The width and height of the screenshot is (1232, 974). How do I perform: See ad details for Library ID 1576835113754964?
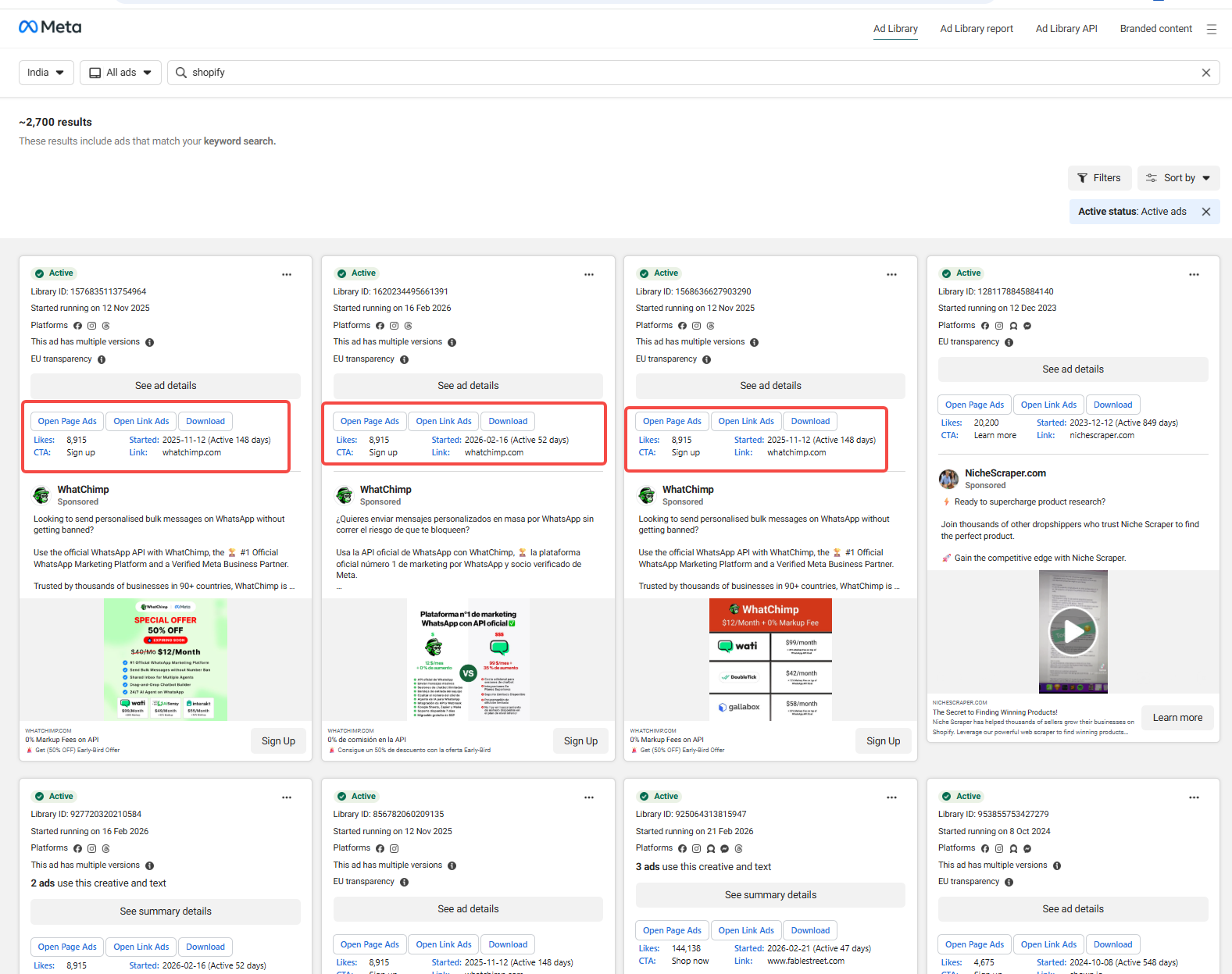coord(166,386)
